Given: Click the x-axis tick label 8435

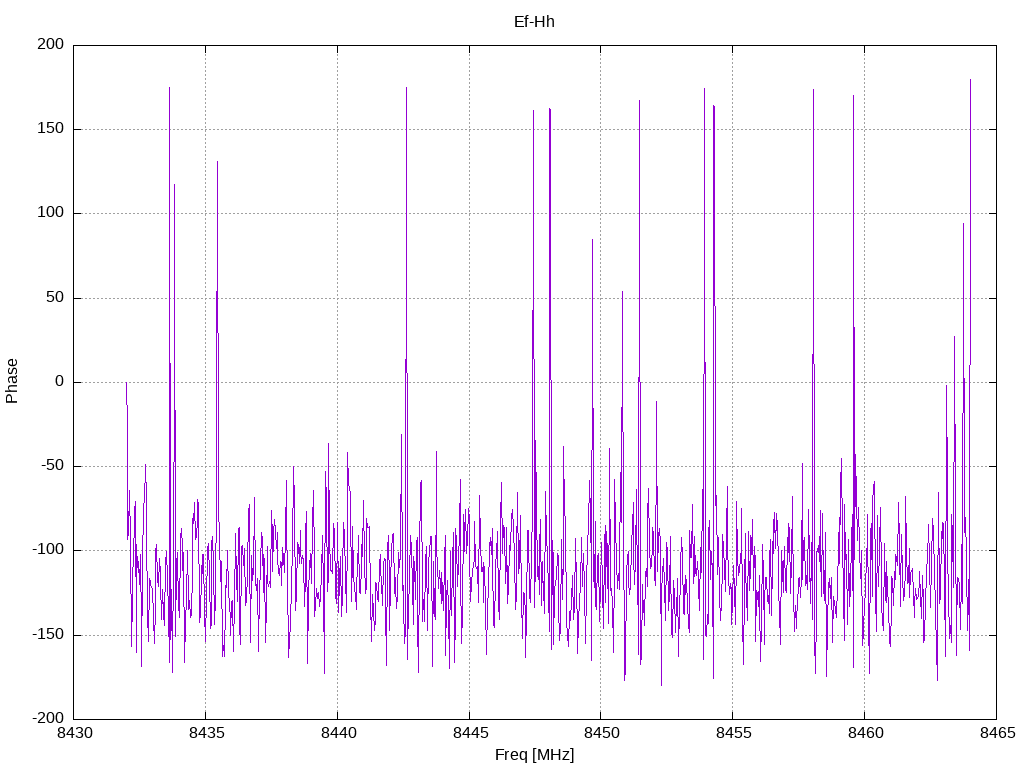Looking at the screenshot, I should tap(206, 733).
